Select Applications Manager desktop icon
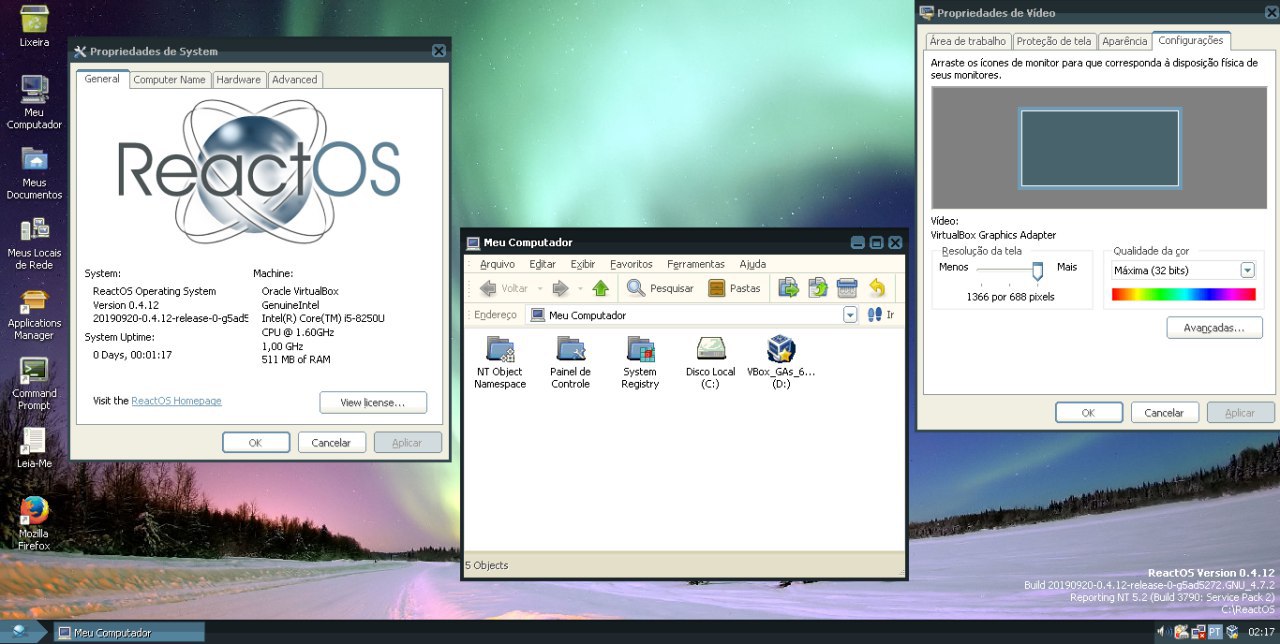Screen dimensions: 1280x644 point(34,314)
